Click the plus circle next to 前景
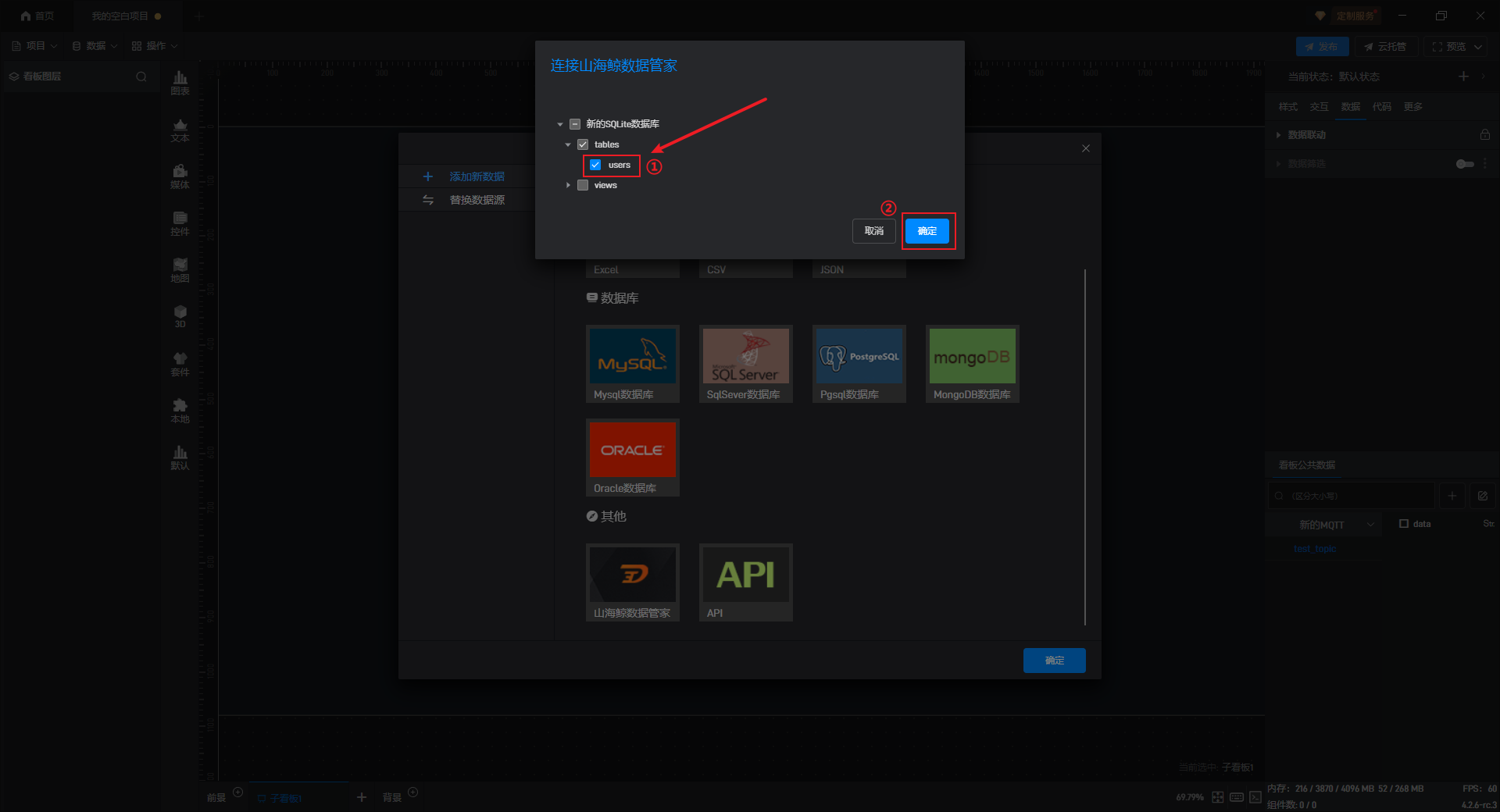1500x812 pixels. point(238,792)
